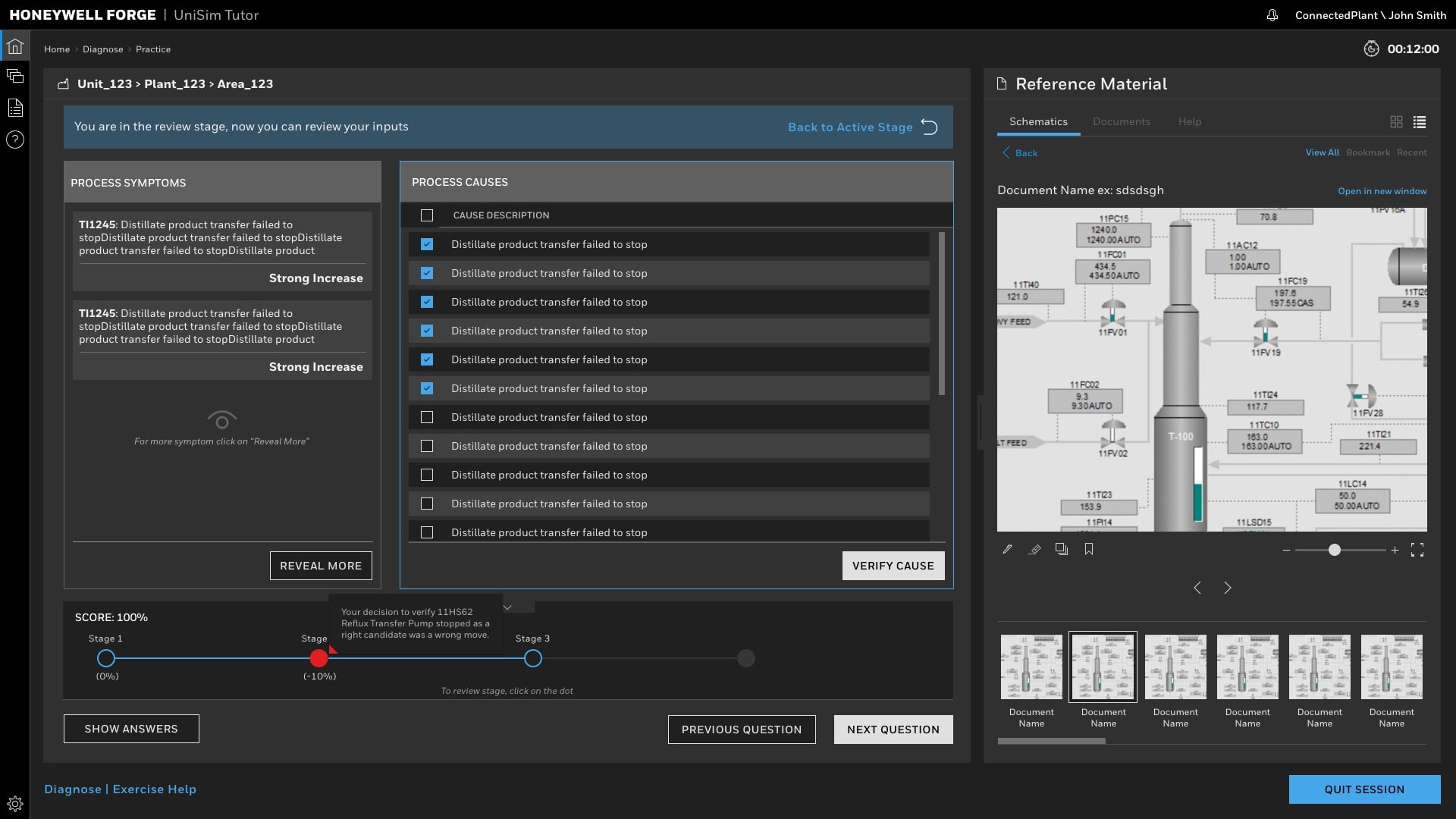
Task: Check the ninth cause row checkbox
Action: 427,475
